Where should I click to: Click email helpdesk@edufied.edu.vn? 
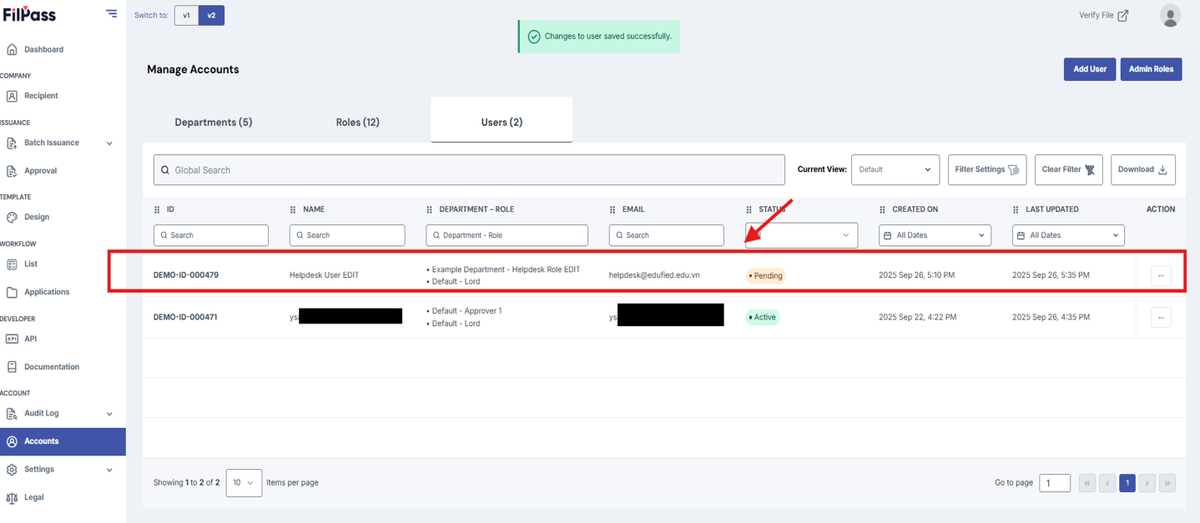point(654,275)
